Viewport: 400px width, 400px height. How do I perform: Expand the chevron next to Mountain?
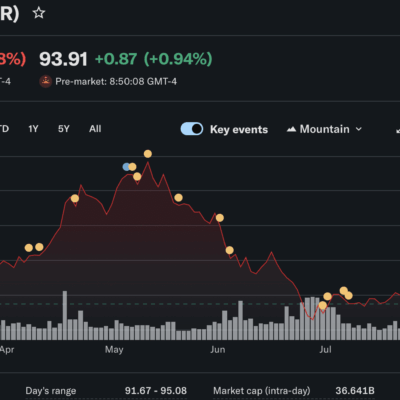pos(359,129)
